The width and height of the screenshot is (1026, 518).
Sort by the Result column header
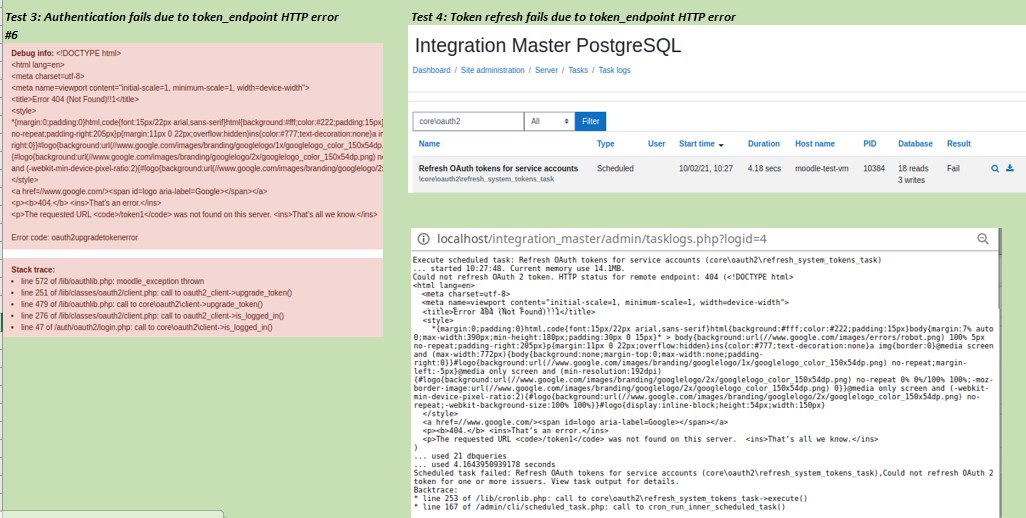pyautogui.click(x=959, y=144)
